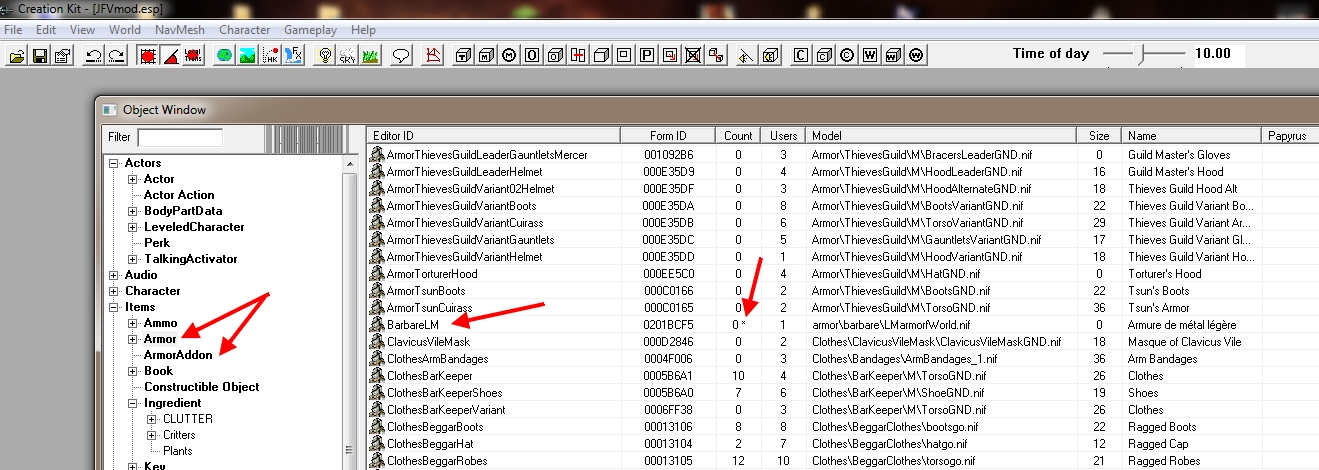
Task: Open the Gameplay menu
Action: pyautogui.click(x=311, y=30)
